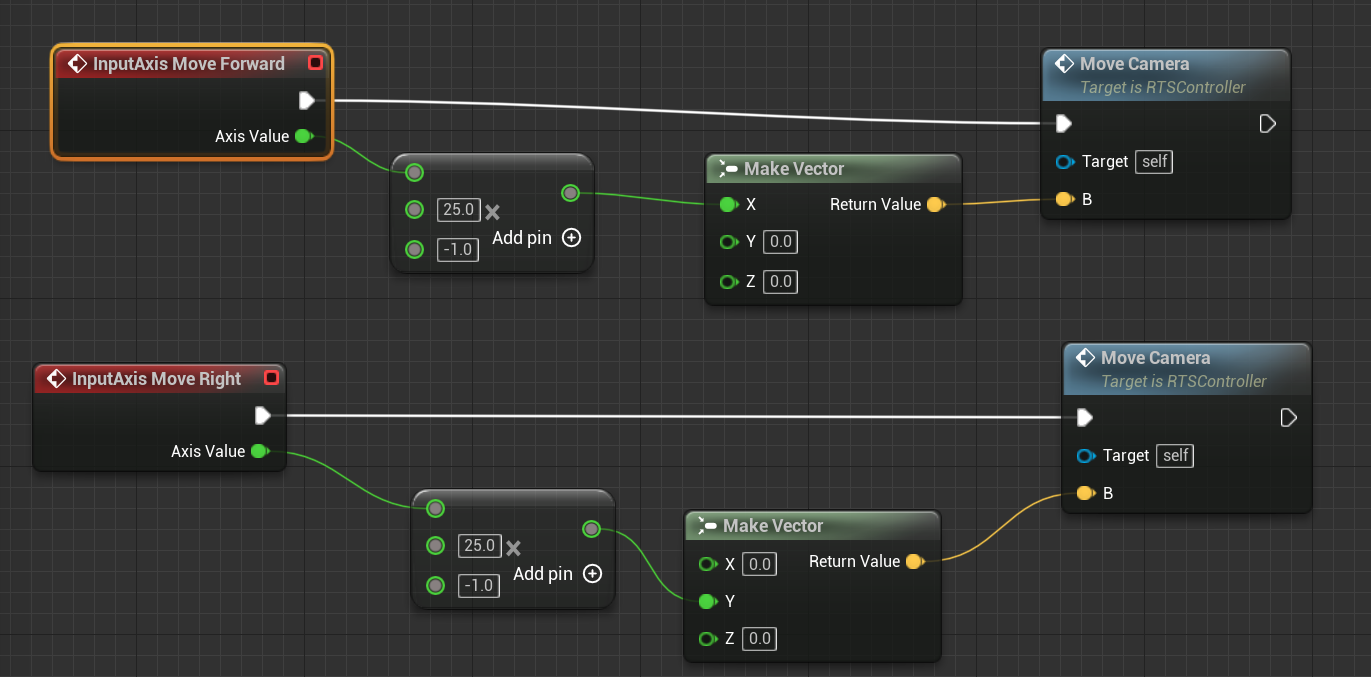This screenshot has height=677, width=1371.
Task: Click the exec output pin of InputAxis Move Forward
Action: click(307, 100)
